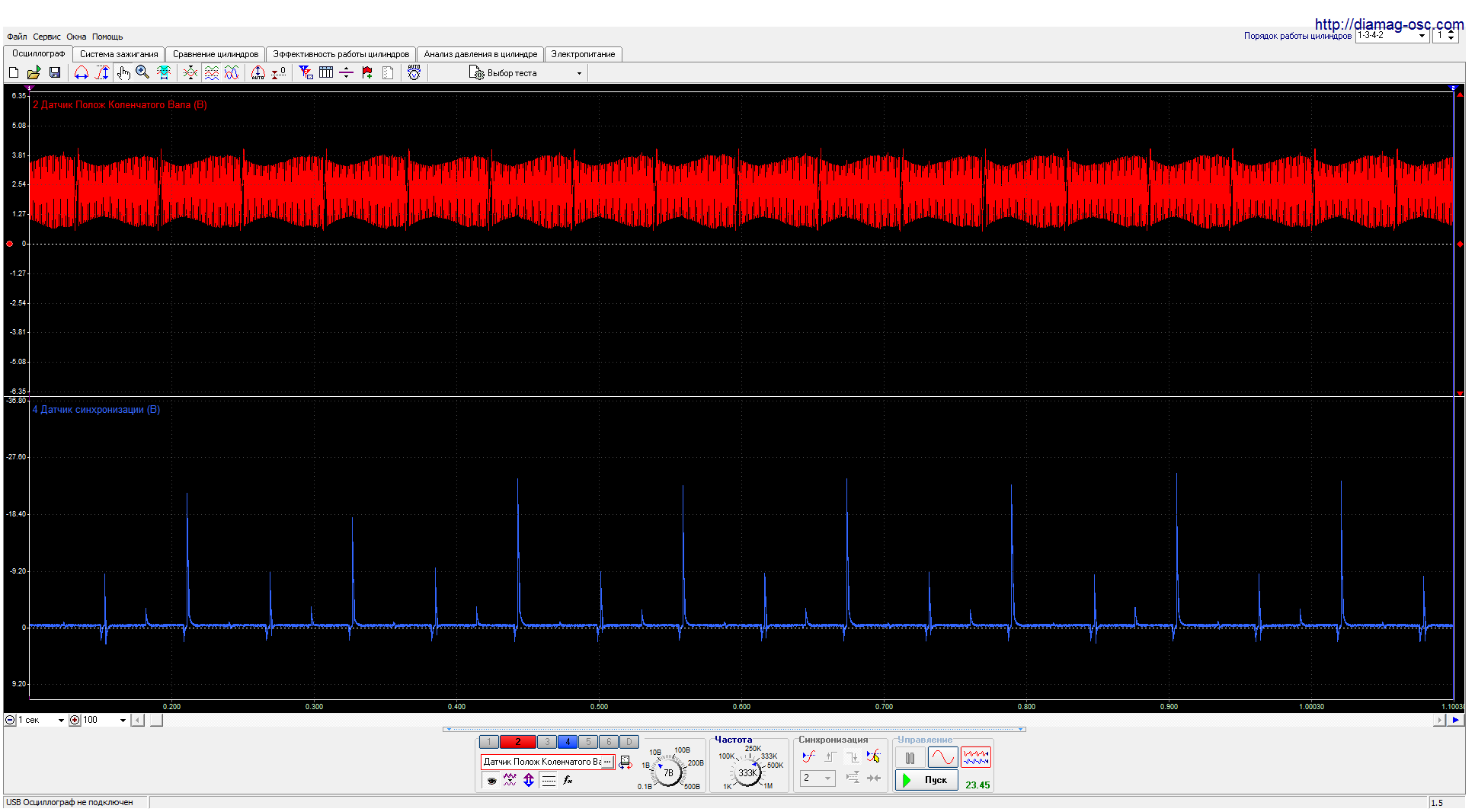The height and width of the screenshot is (812, 1475).
Task: Click the horizontal scrollbar right arrow
Action: 1439,720
